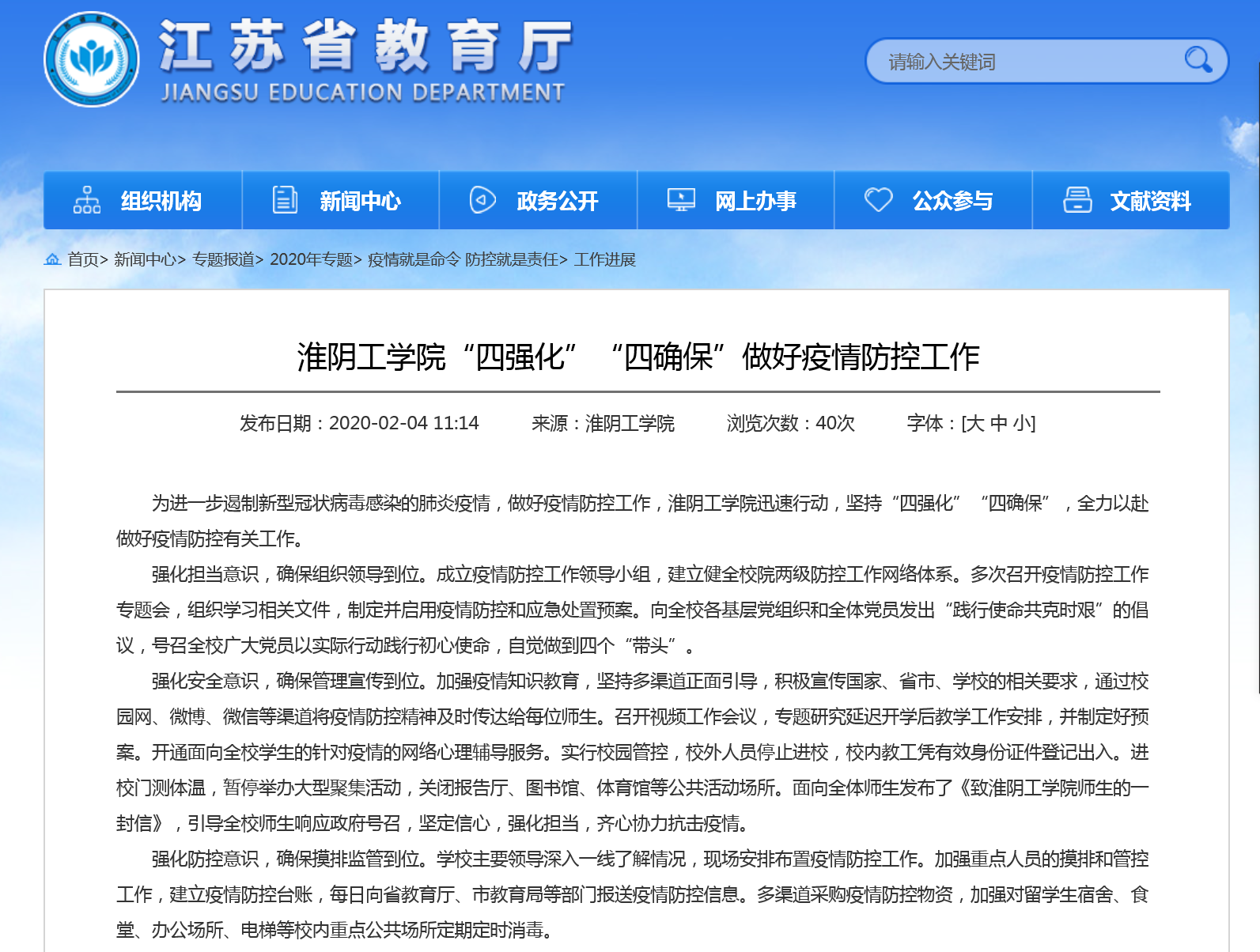
Task: Focus the 请输入关键词 search field
Action: [1028, 62]
